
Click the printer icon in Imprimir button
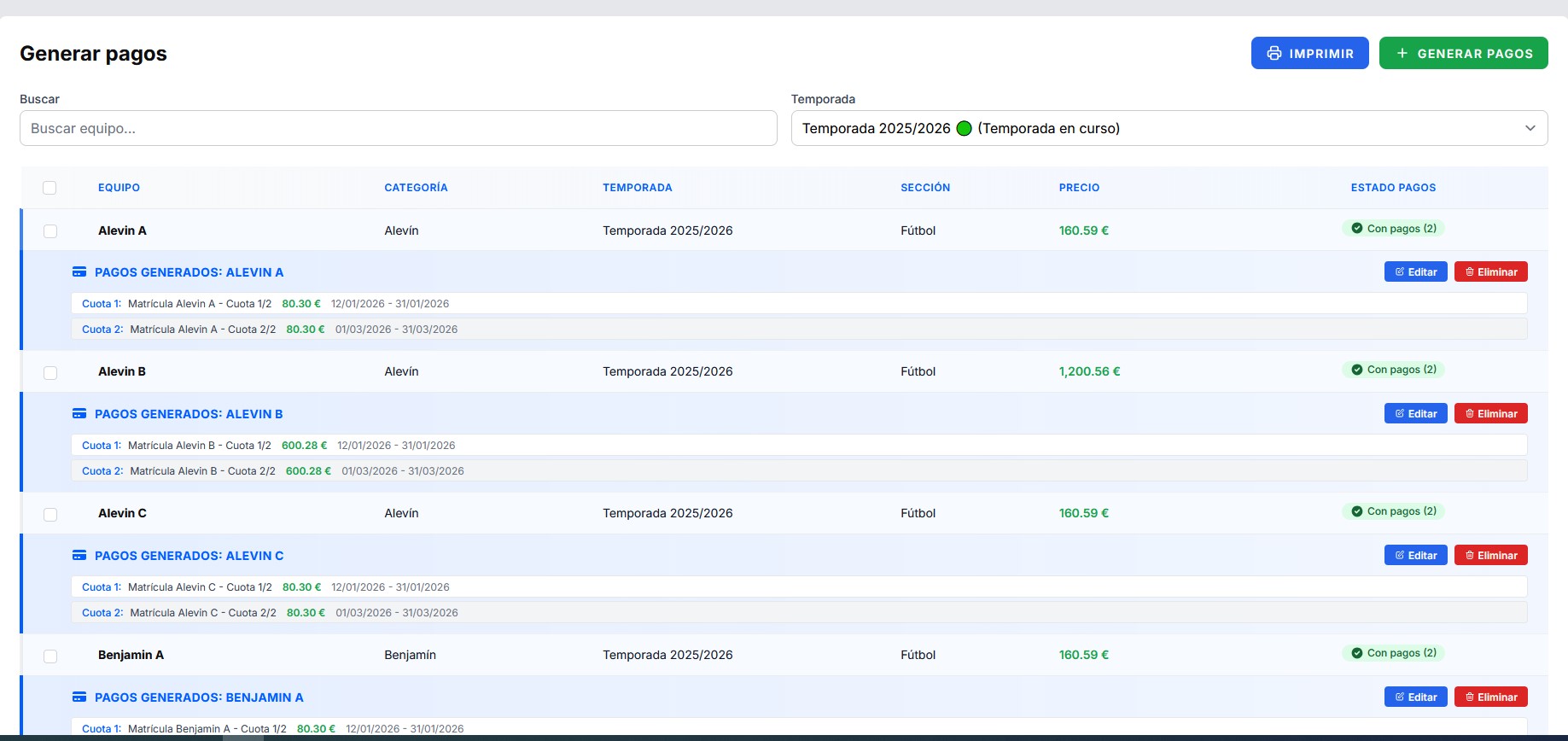click(1274, 53)
